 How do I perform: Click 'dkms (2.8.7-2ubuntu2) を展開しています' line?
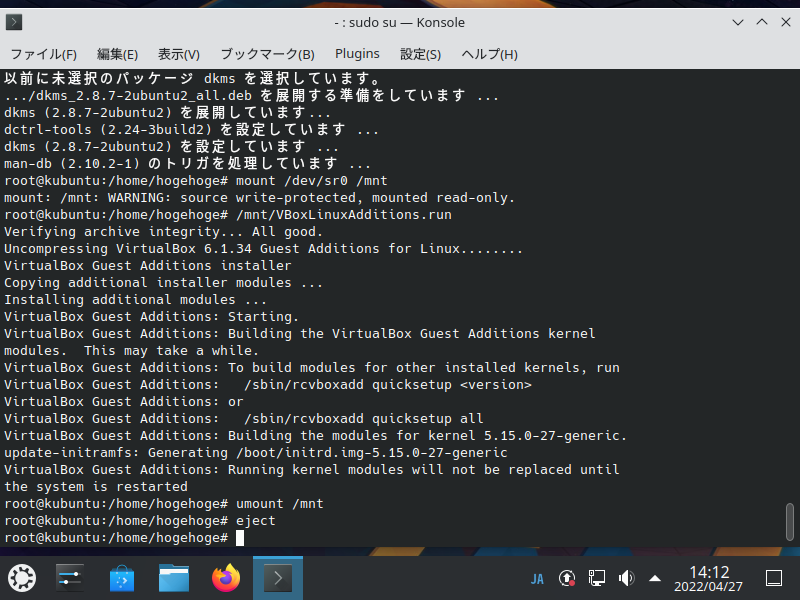(167, 113)
